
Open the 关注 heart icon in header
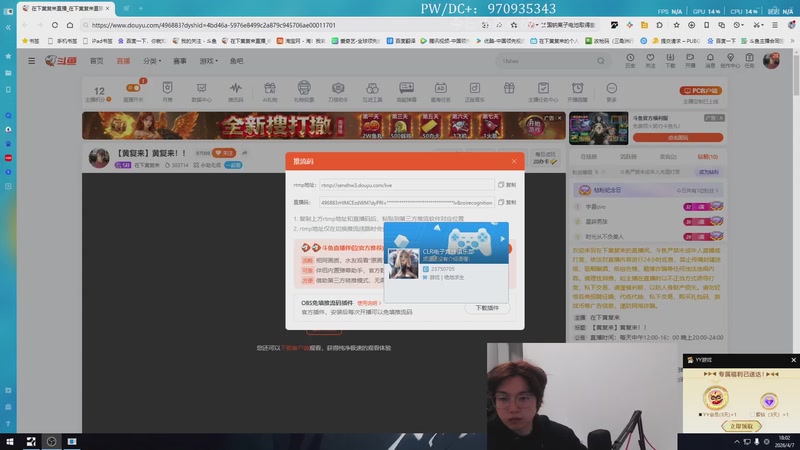click(650, 58)
